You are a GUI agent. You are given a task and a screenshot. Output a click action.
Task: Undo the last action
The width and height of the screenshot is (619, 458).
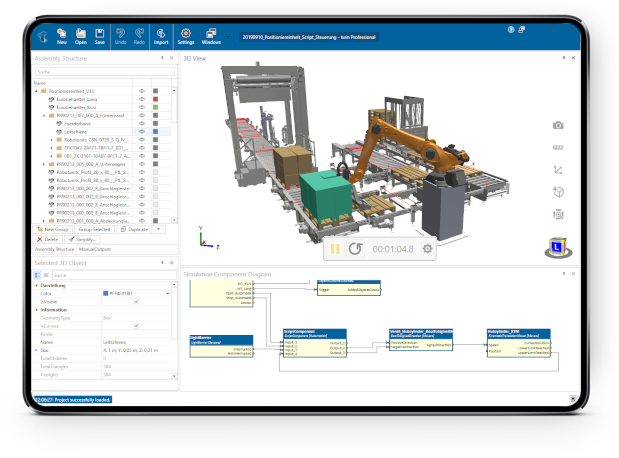(x=120, y=36)
